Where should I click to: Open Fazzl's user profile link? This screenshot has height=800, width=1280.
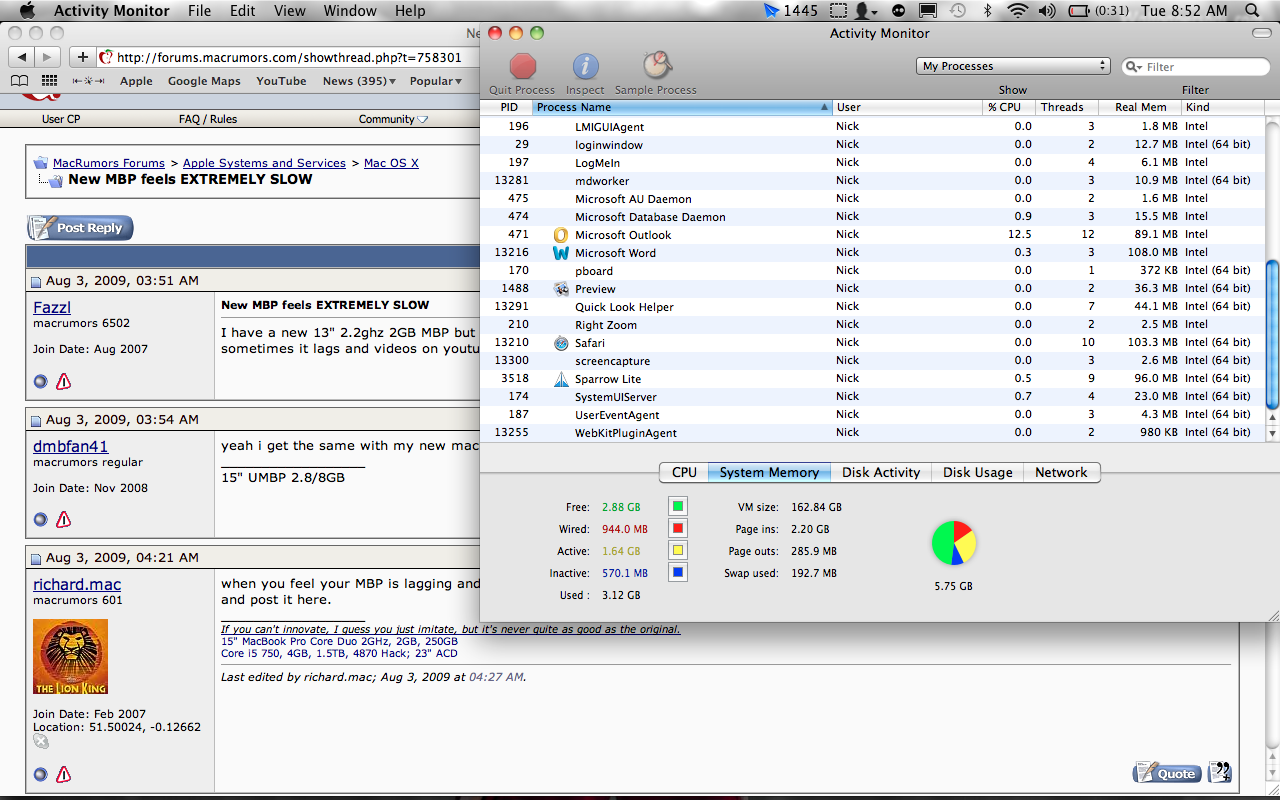pos(52,307)
